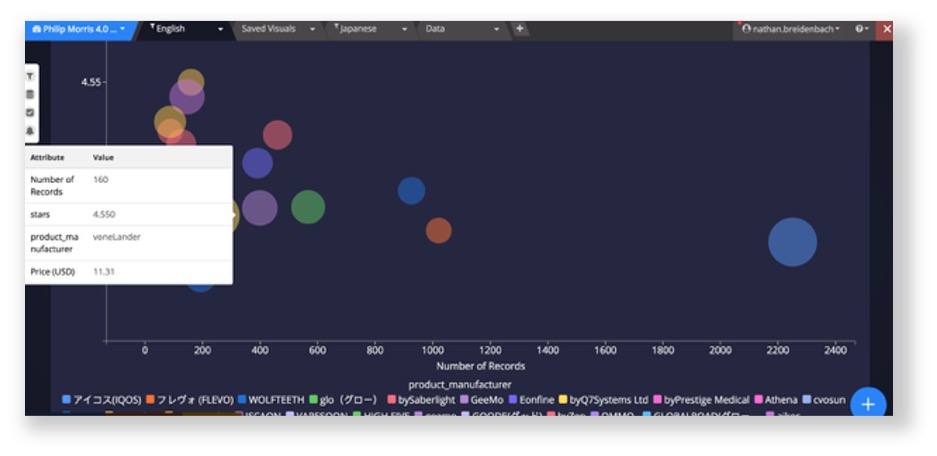The width and height of the screenshot is (937, 456).
Task: Click the green bubble near 600 records
Action: pyautogui.click(x=308, y=207)
